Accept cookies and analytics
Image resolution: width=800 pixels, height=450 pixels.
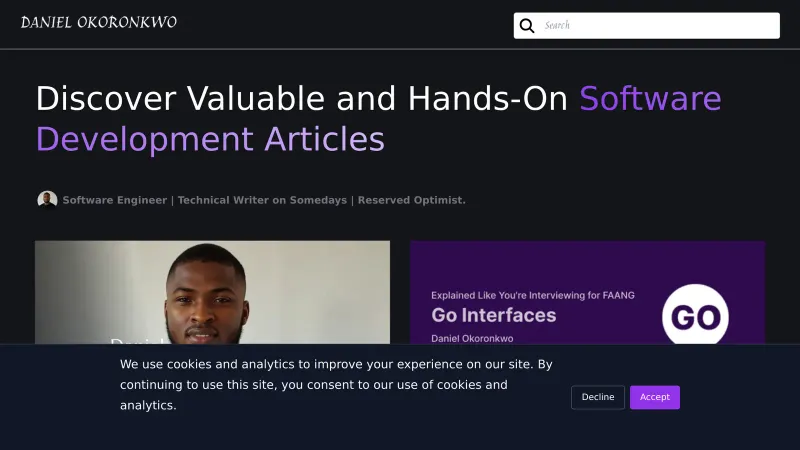(654, 397)
